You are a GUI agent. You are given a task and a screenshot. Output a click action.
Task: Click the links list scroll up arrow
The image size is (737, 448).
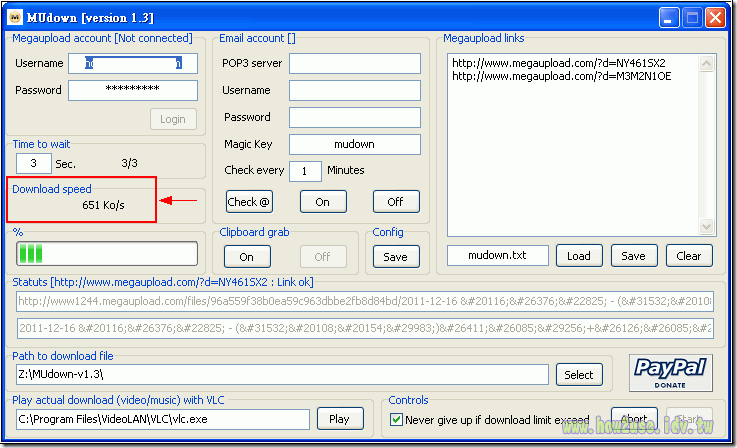(x=706, y=63)
